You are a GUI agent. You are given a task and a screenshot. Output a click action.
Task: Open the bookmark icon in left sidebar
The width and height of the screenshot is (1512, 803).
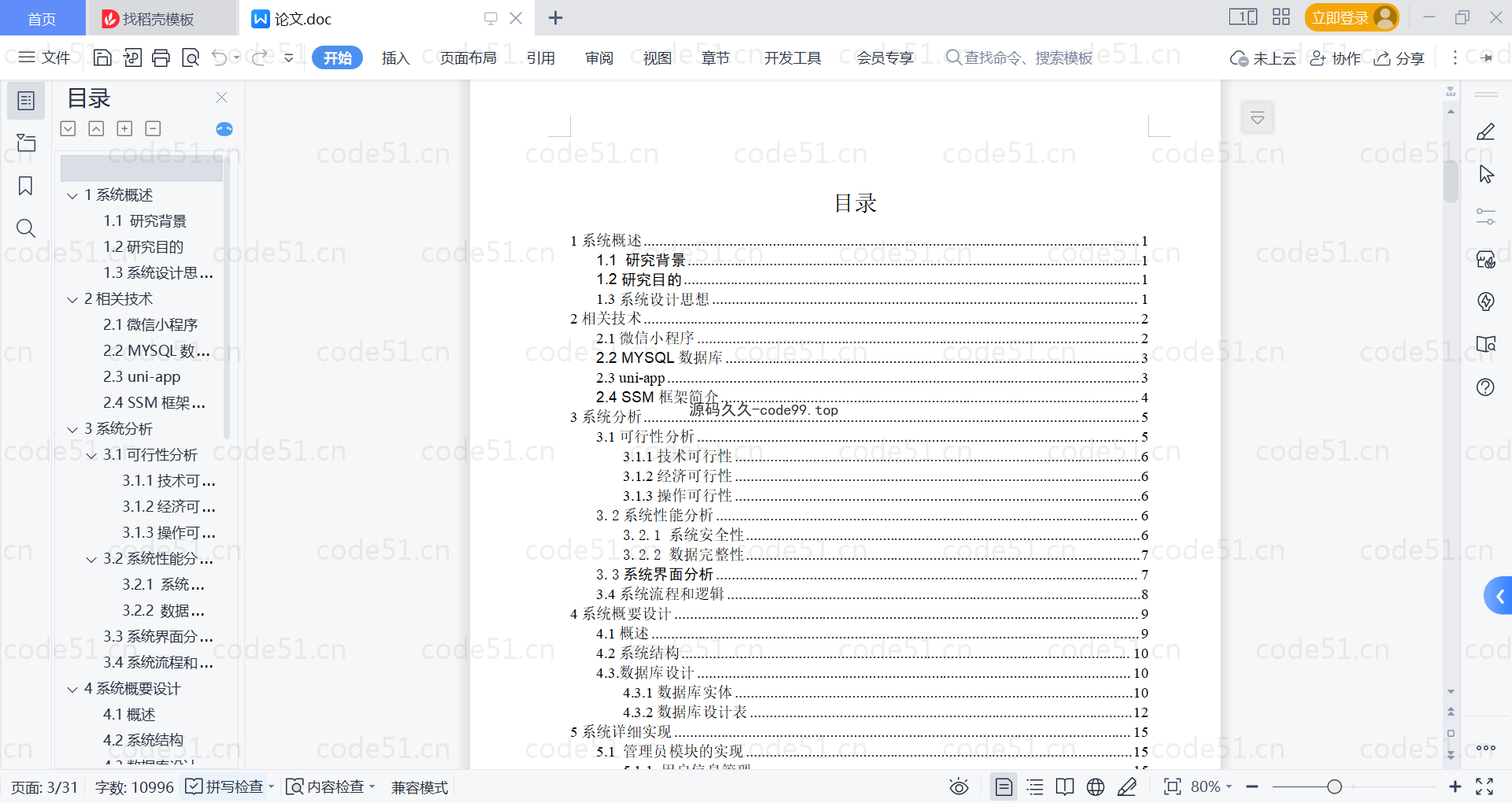click(26, 186)
